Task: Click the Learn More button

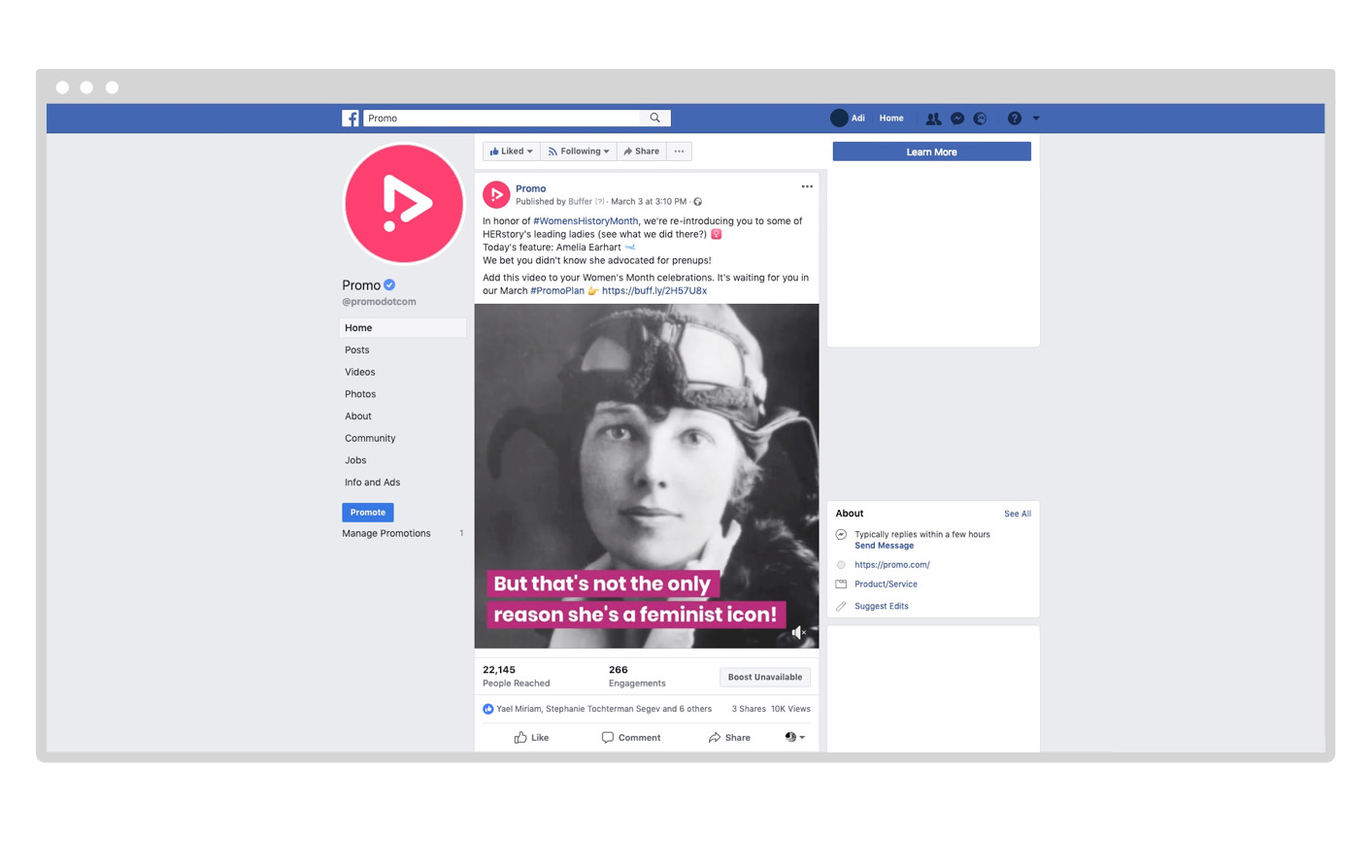Action: [x=931, y=152]
